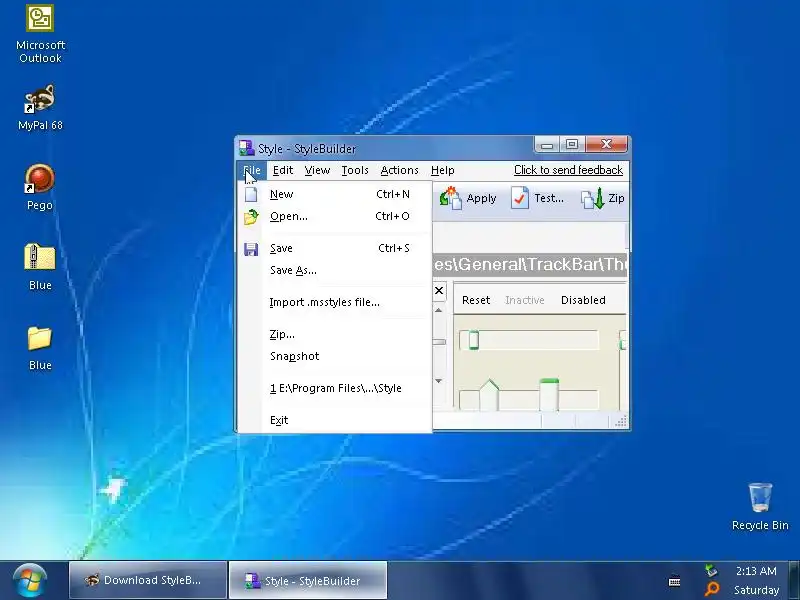Click the magnifier icon in system tray
800x600 pixels.
click(x=712, y=589)
